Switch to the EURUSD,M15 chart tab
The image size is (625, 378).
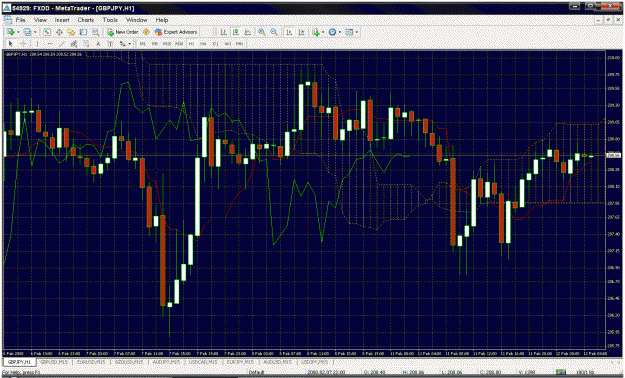point(92,362)
